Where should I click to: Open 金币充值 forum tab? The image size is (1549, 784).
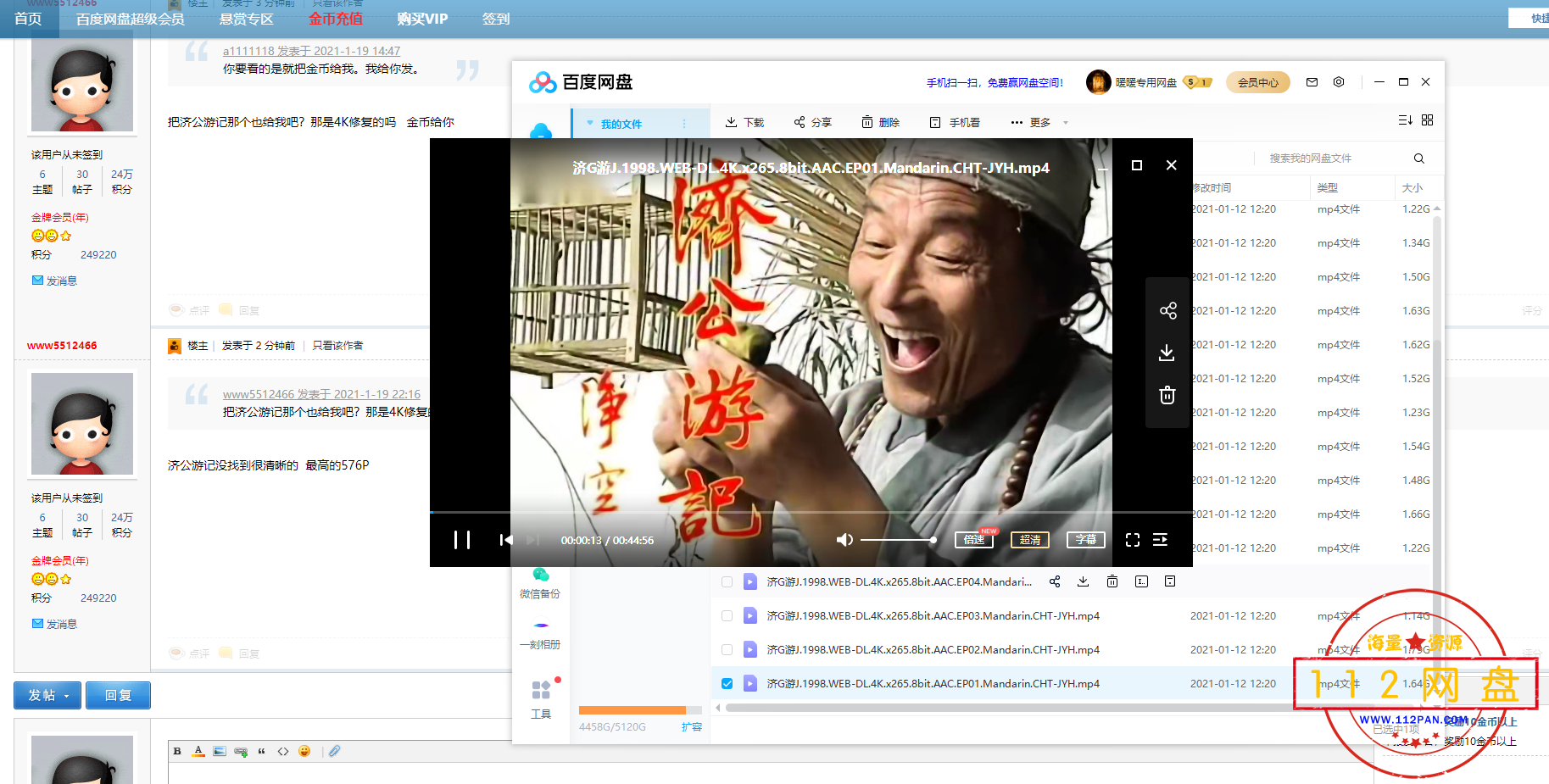336,19
